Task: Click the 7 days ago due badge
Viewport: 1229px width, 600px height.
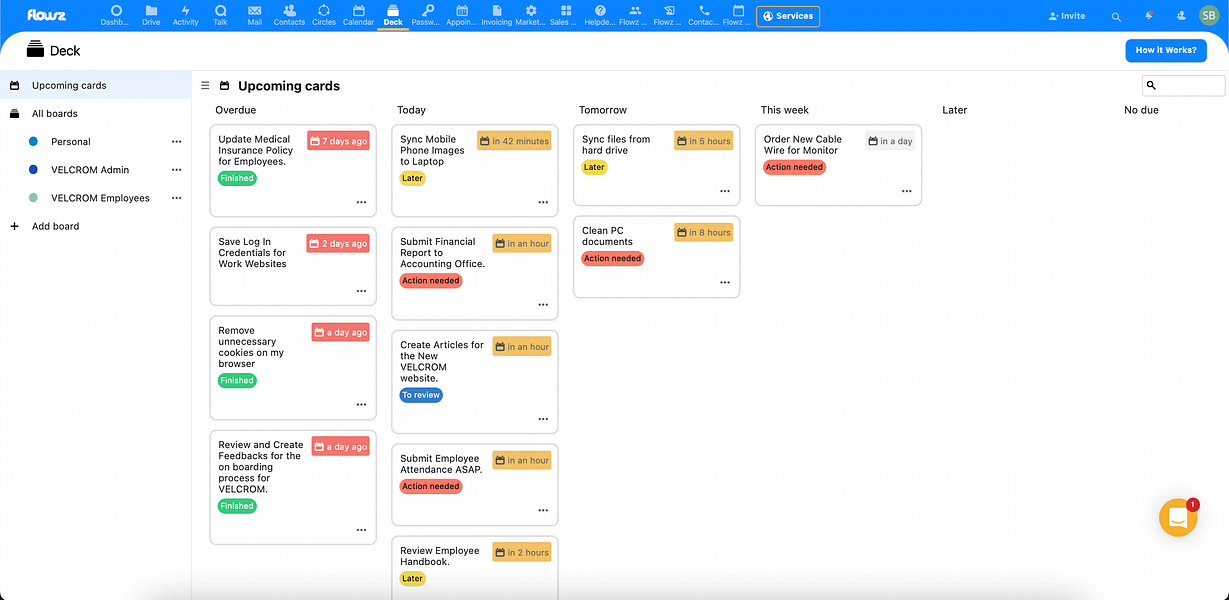Action: coord(338,141)
